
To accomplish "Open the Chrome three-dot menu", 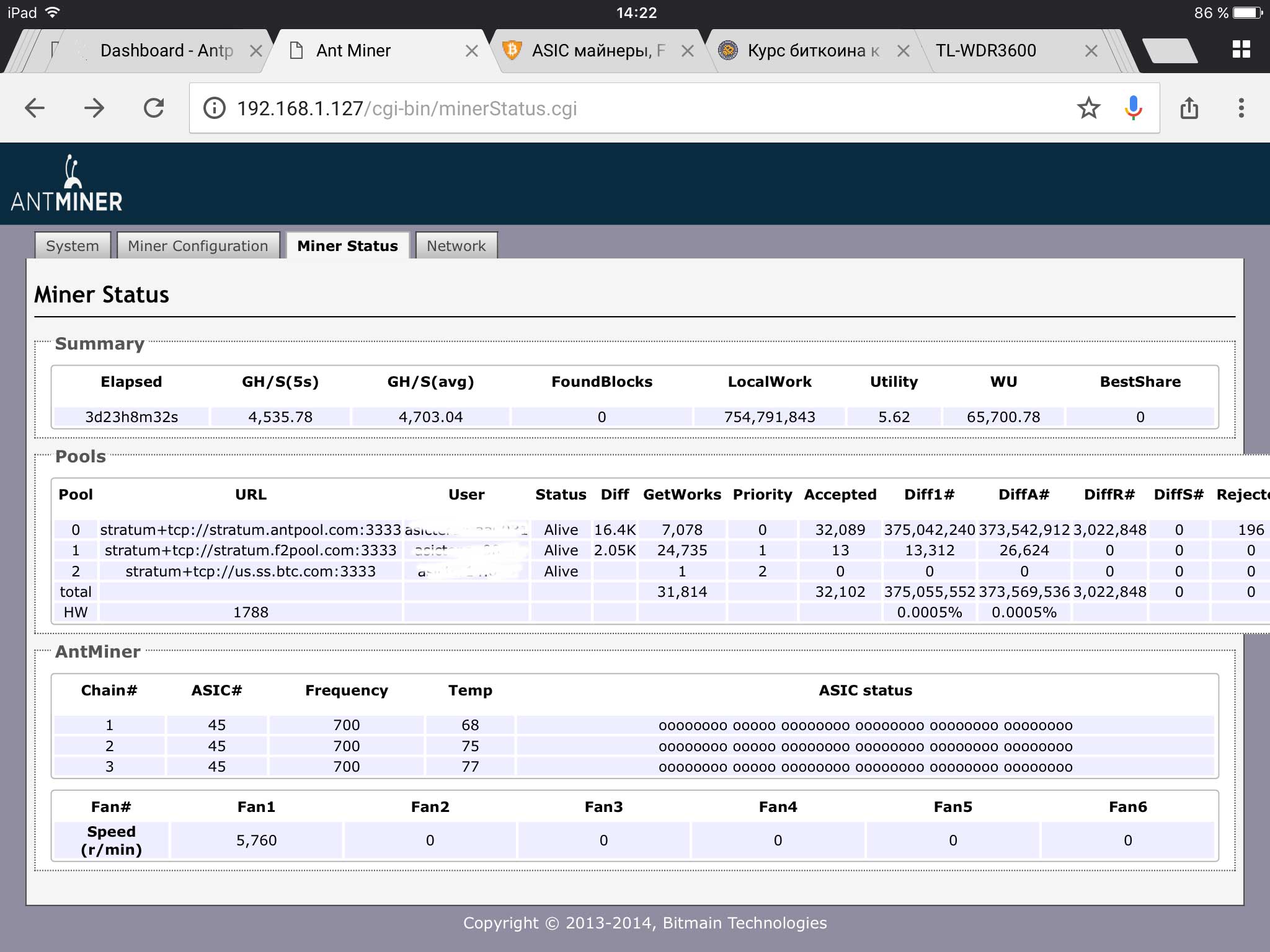I will (1241, 108).
